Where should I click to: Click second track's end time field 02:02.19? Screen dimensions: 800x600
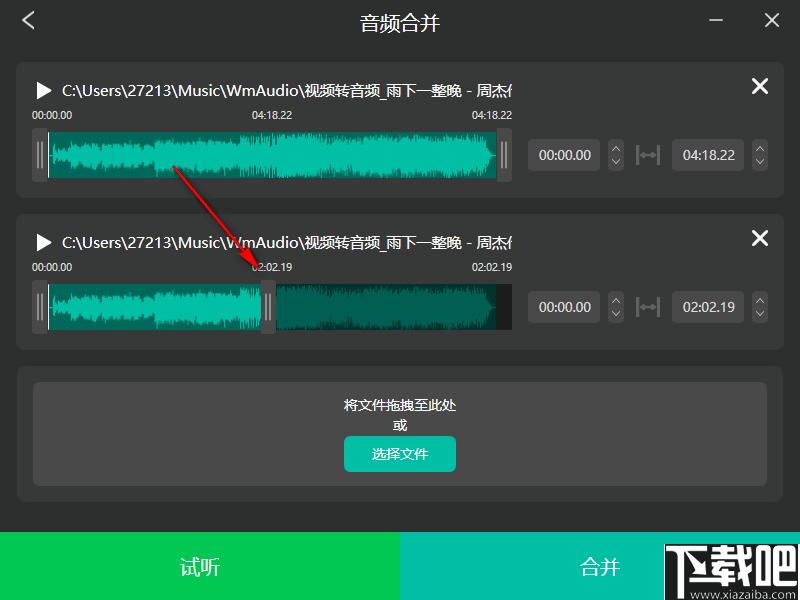coord(708,307)
